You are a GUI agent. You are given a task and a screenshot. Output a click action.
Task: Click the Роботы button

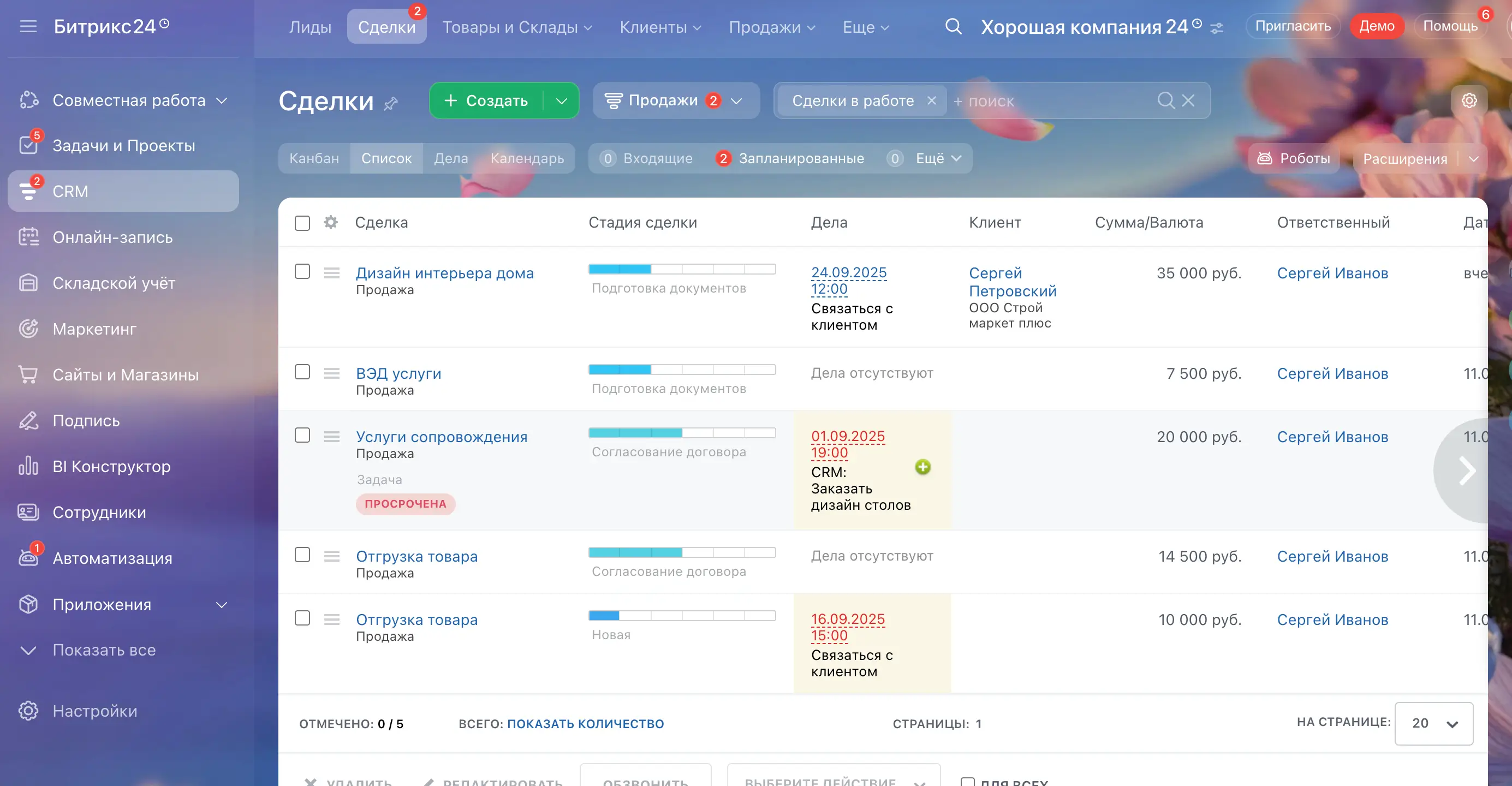(x=1294, y=158)
